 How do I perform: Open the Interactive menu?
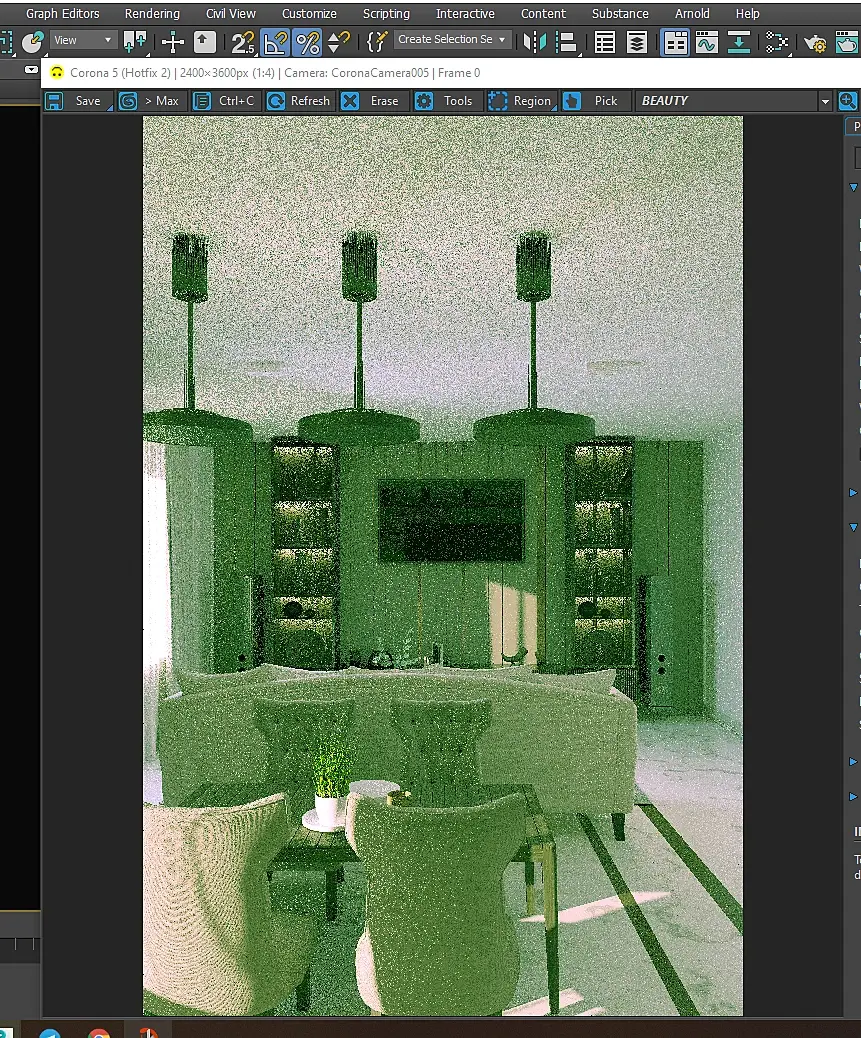(465, 13)
